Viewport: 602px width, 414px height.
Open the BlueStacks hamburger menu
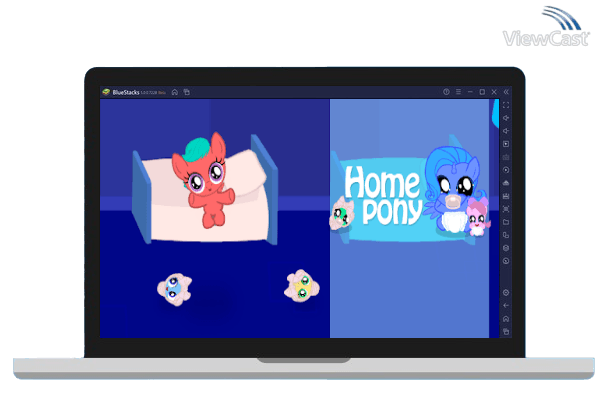click(x=458, y=92)
